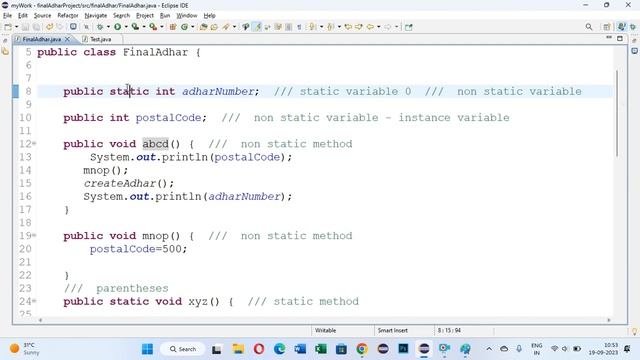The height and width of the screenshot is (360, 640).
Task: Open the New Java Class dropdown arrow
Action: pyautogui.click(x=193, y=27)
